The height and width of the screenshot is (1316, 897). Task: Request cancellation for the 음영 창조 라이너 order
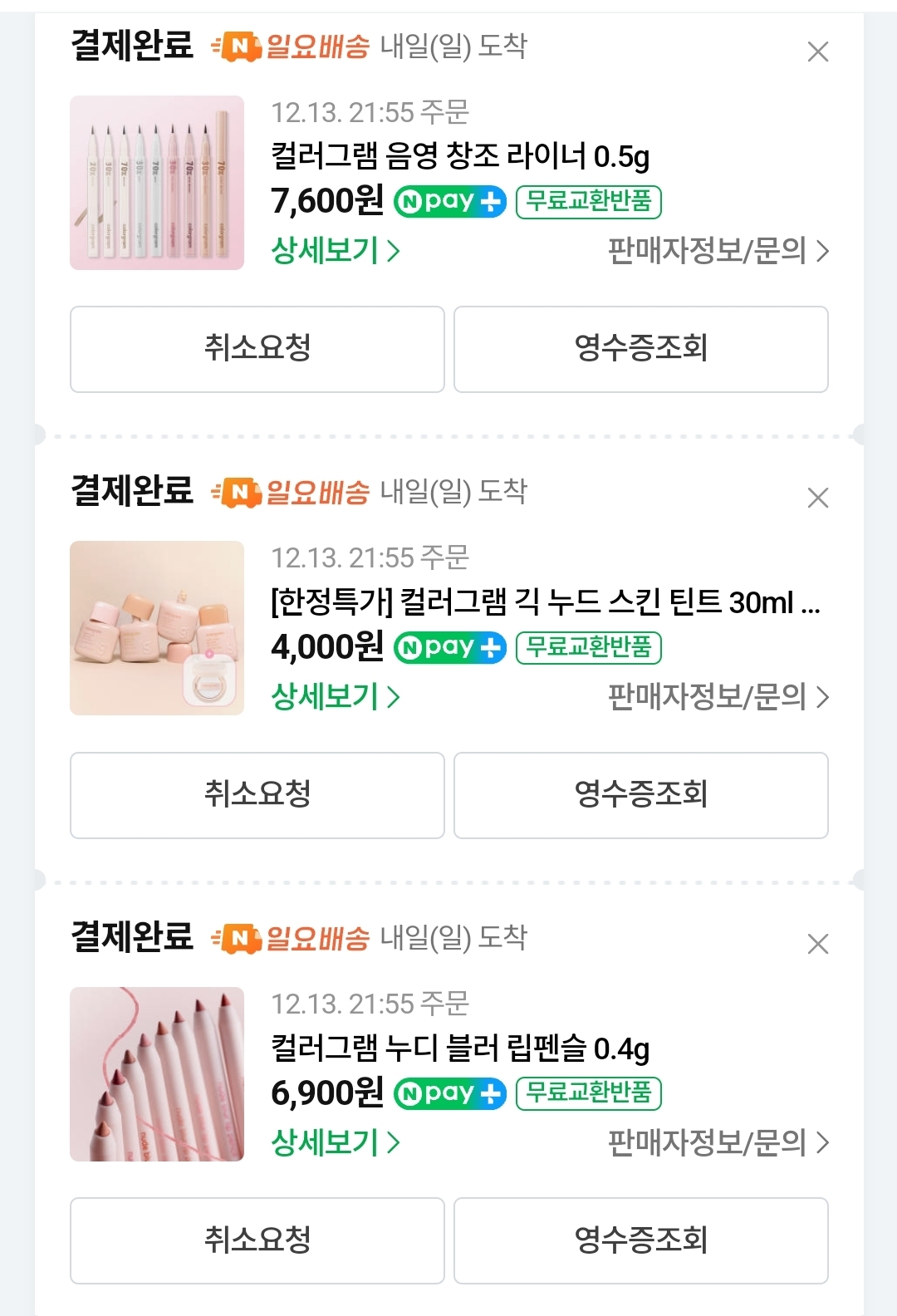click(257, 349)
